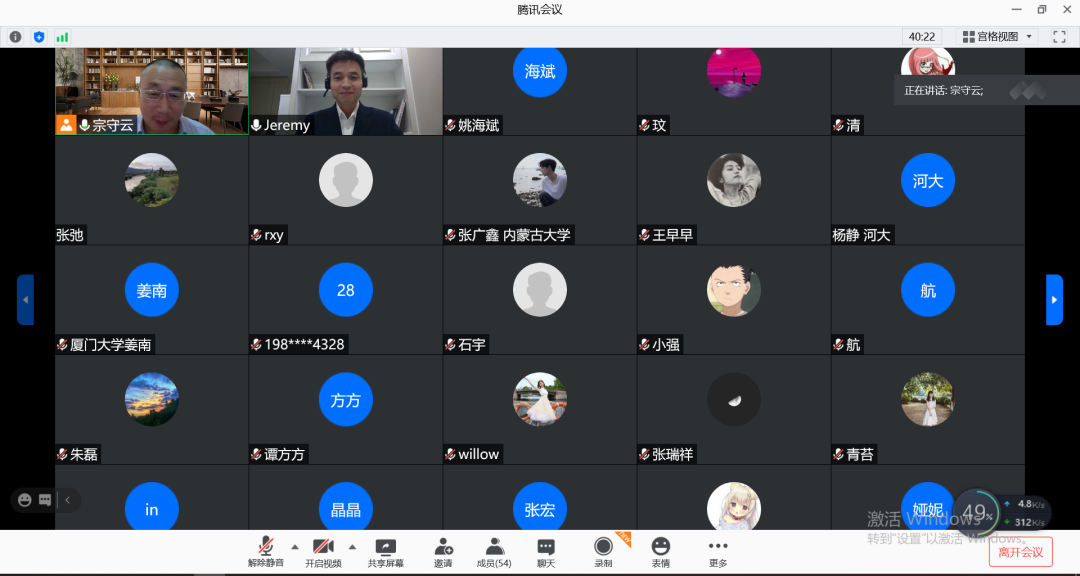Start 录制 recording
Screen dimensions: 1080x576
[603, 552]
